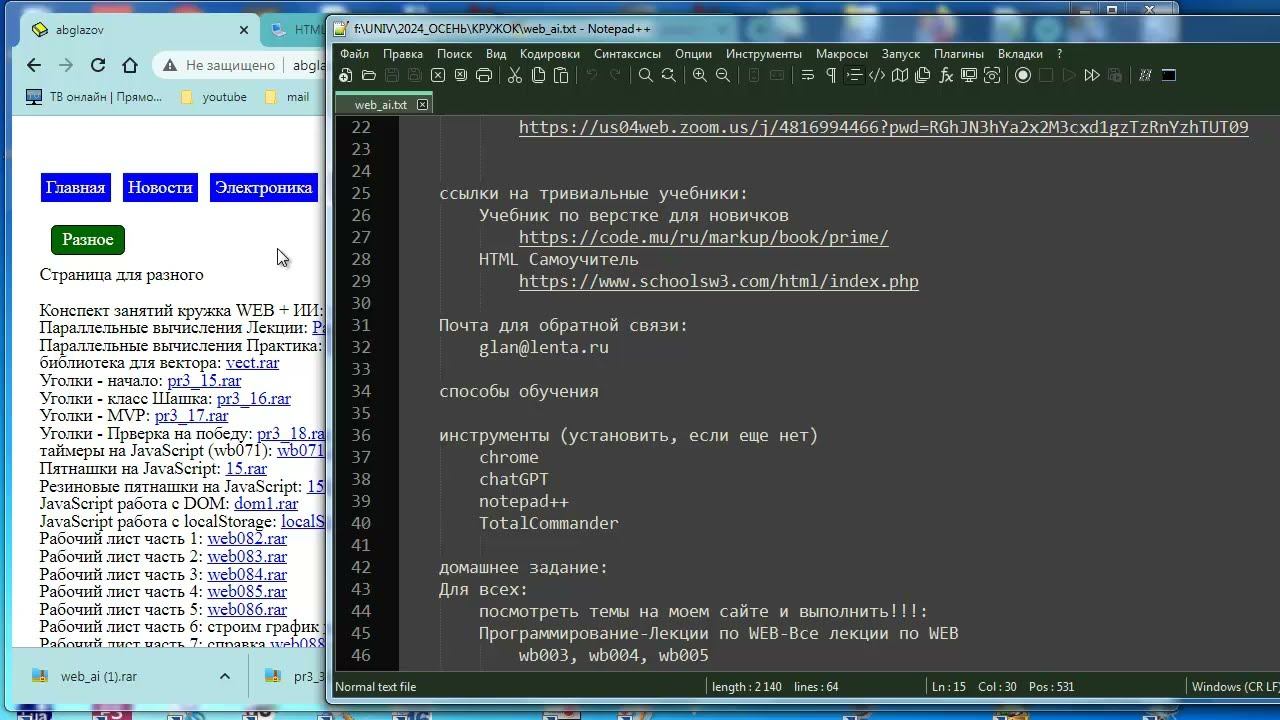Click 'Normal text file' in the status bar

point(376,686)
